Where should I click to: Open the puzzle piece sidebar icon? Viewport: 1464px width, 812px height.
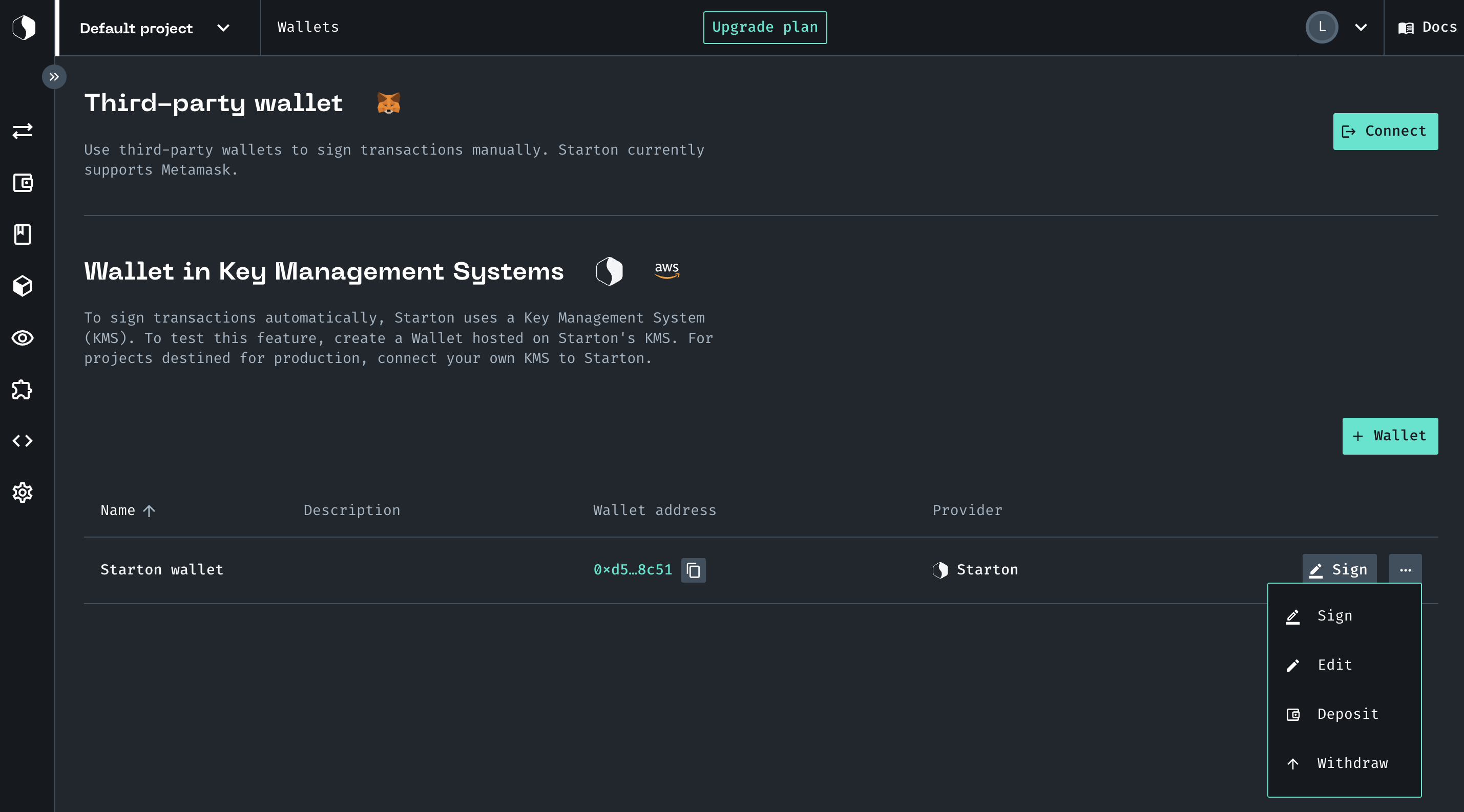tap(23, 390)
